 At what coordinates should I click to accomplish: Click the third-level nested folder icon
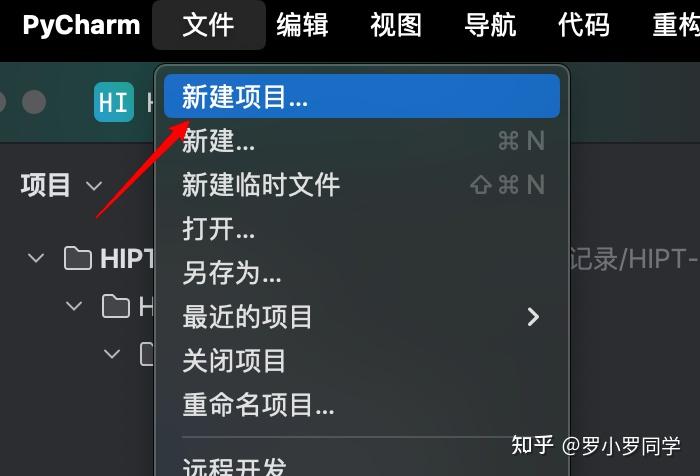pyautogui.click(x=147, y=354)
